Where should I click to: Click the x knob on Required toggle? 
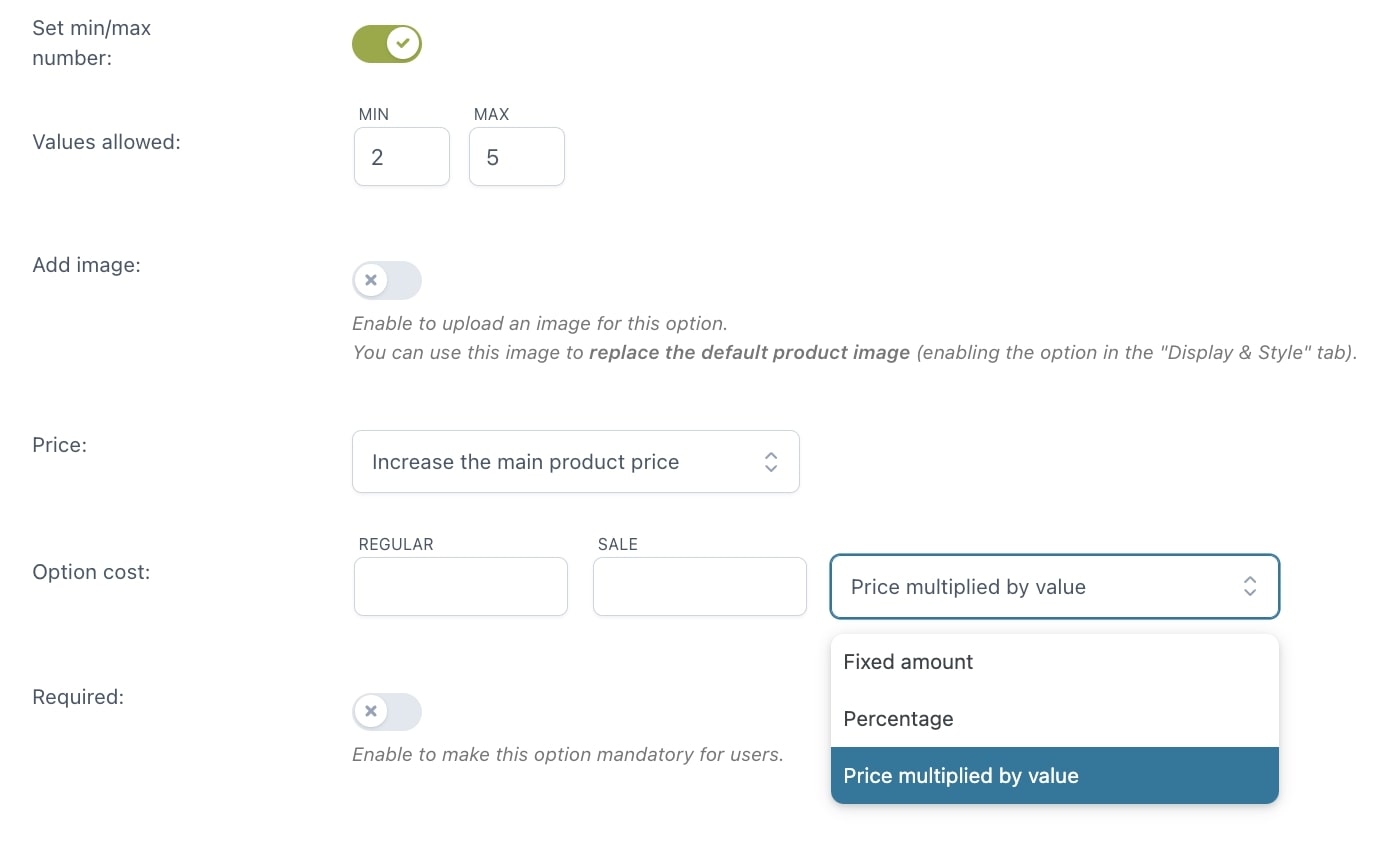371,712
